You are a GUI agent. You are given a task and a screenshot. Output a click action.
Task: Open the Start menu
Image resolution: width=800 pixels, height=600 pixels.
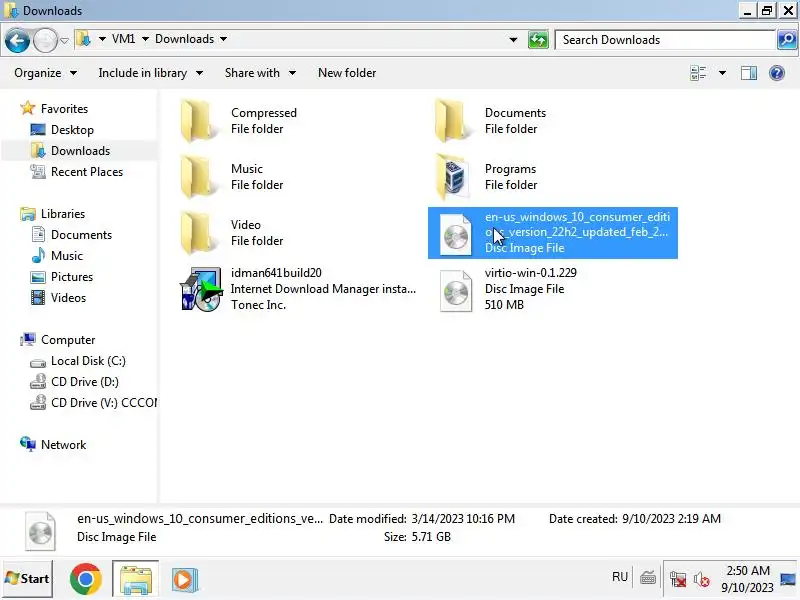[28, 579]
